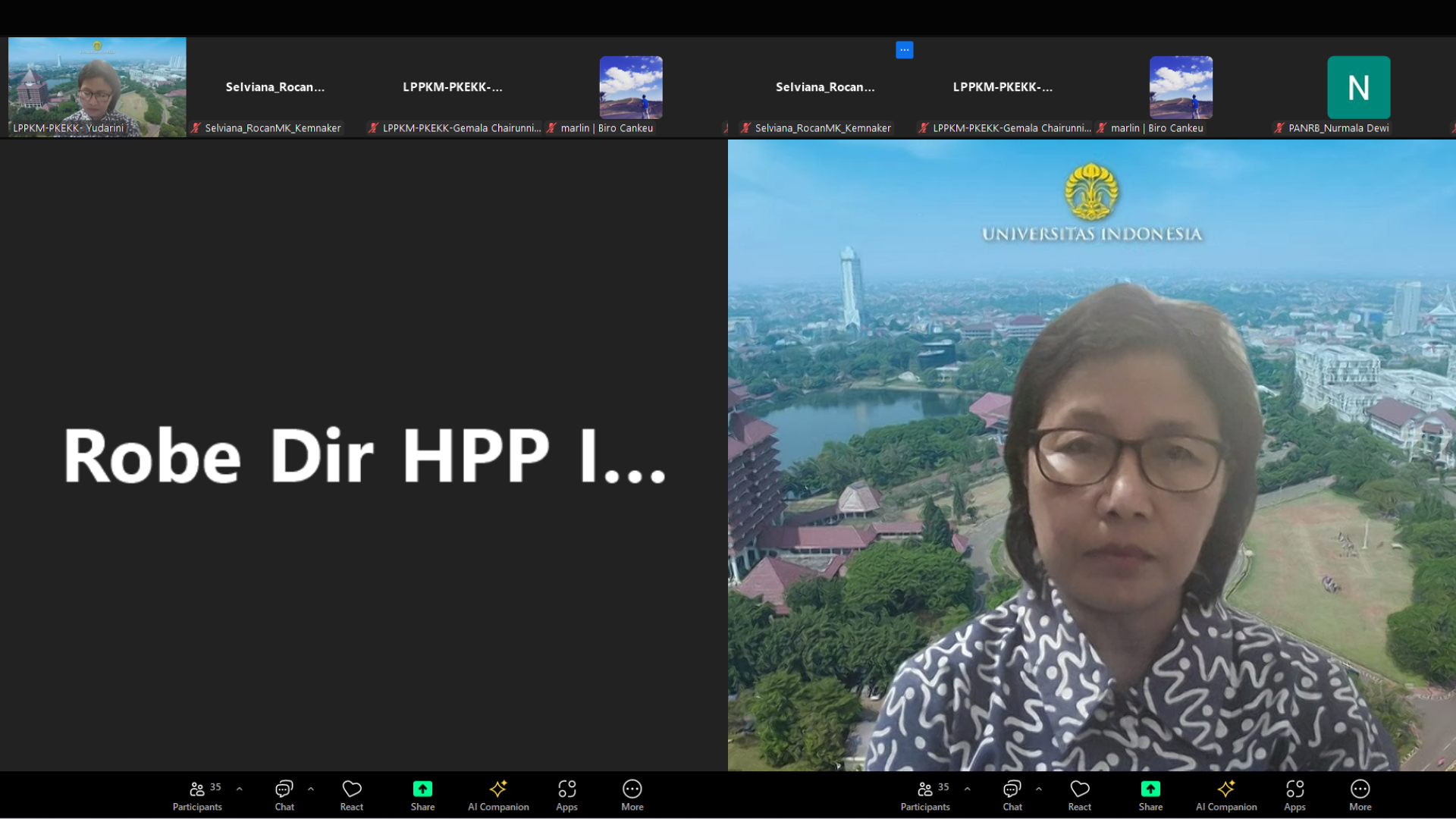Click Universitas Indonesia speaker video

pyautogui.click(x=1092, y=455)
